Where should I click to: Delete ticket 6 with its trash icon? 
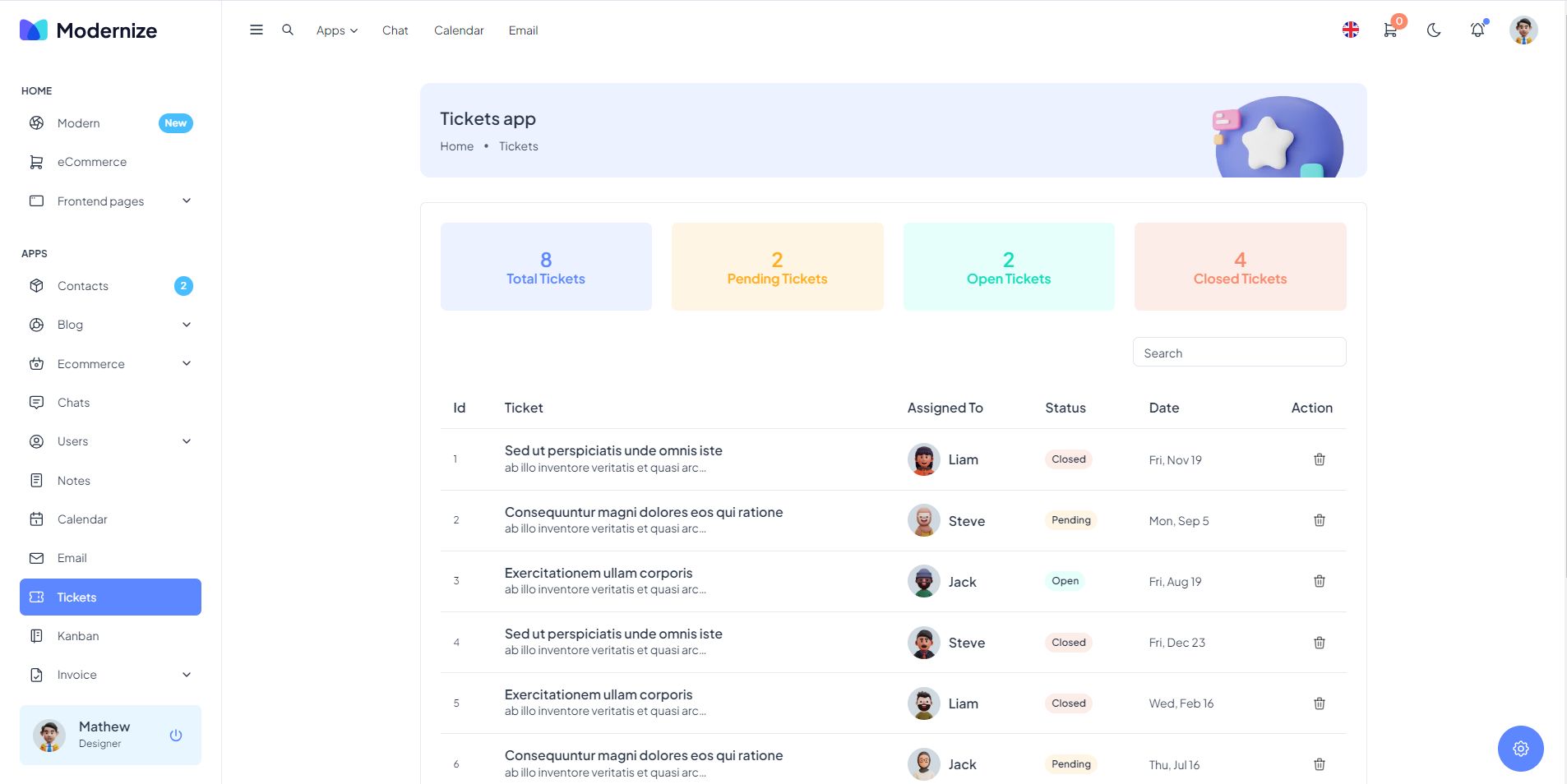click(1320, 764)
